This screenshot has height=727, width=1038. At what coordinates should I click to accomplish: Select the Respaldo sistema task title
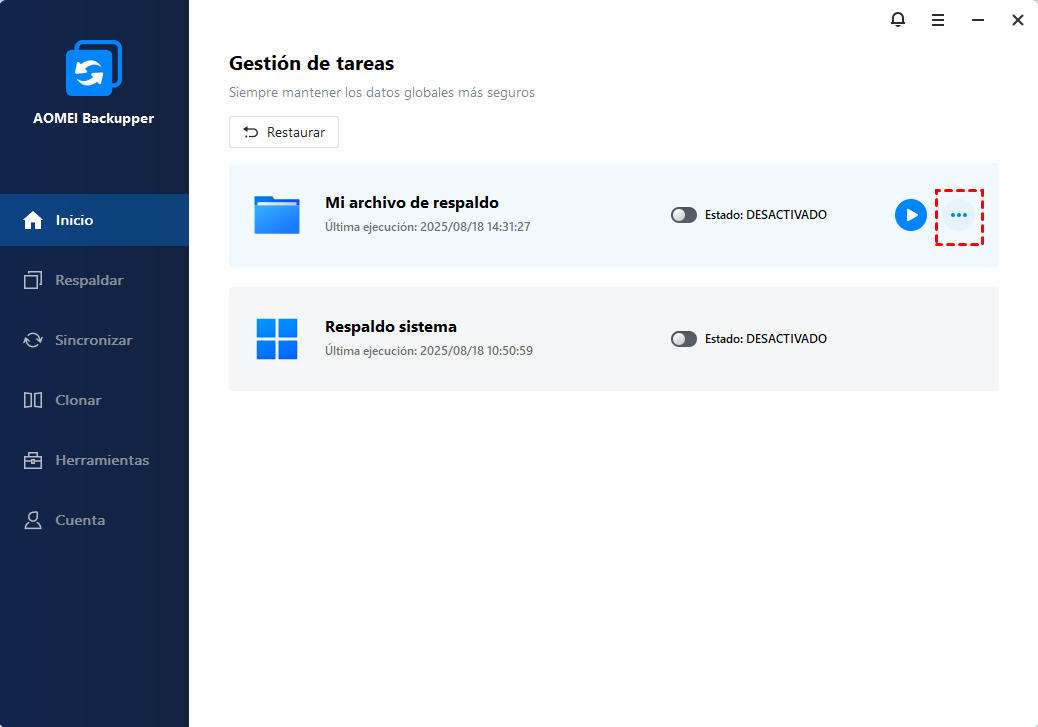click(x=391, y=326)
